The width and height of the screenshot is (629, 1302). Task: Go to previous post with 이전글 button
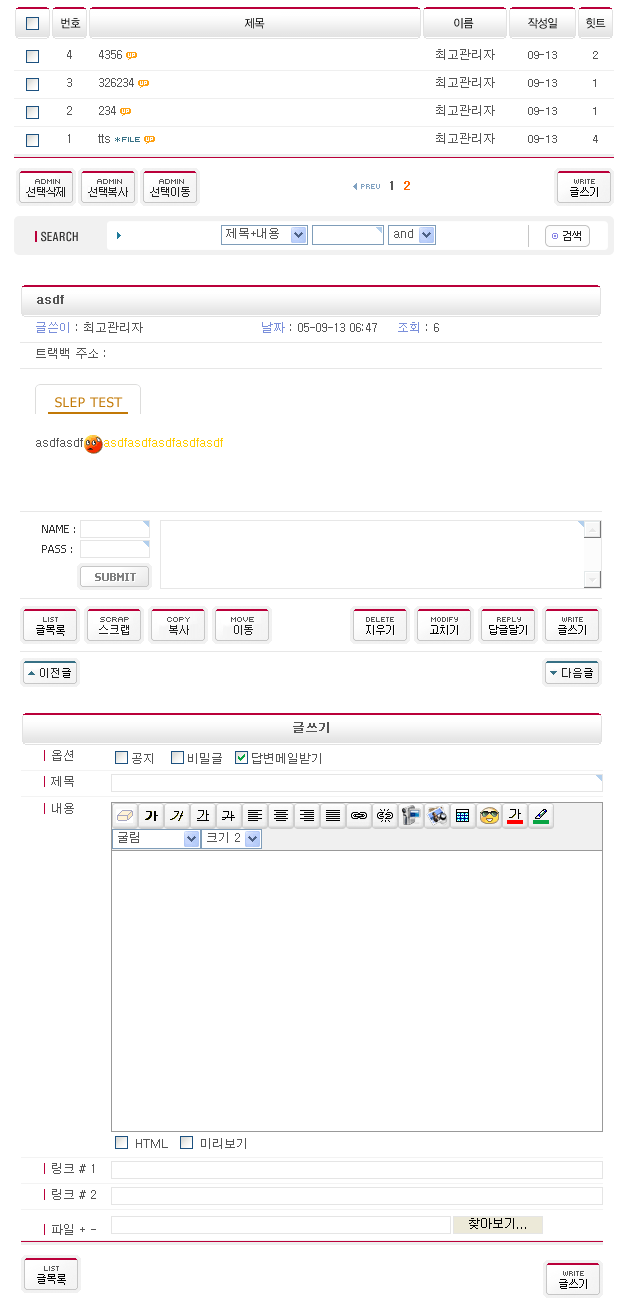[x=50, y=673]
